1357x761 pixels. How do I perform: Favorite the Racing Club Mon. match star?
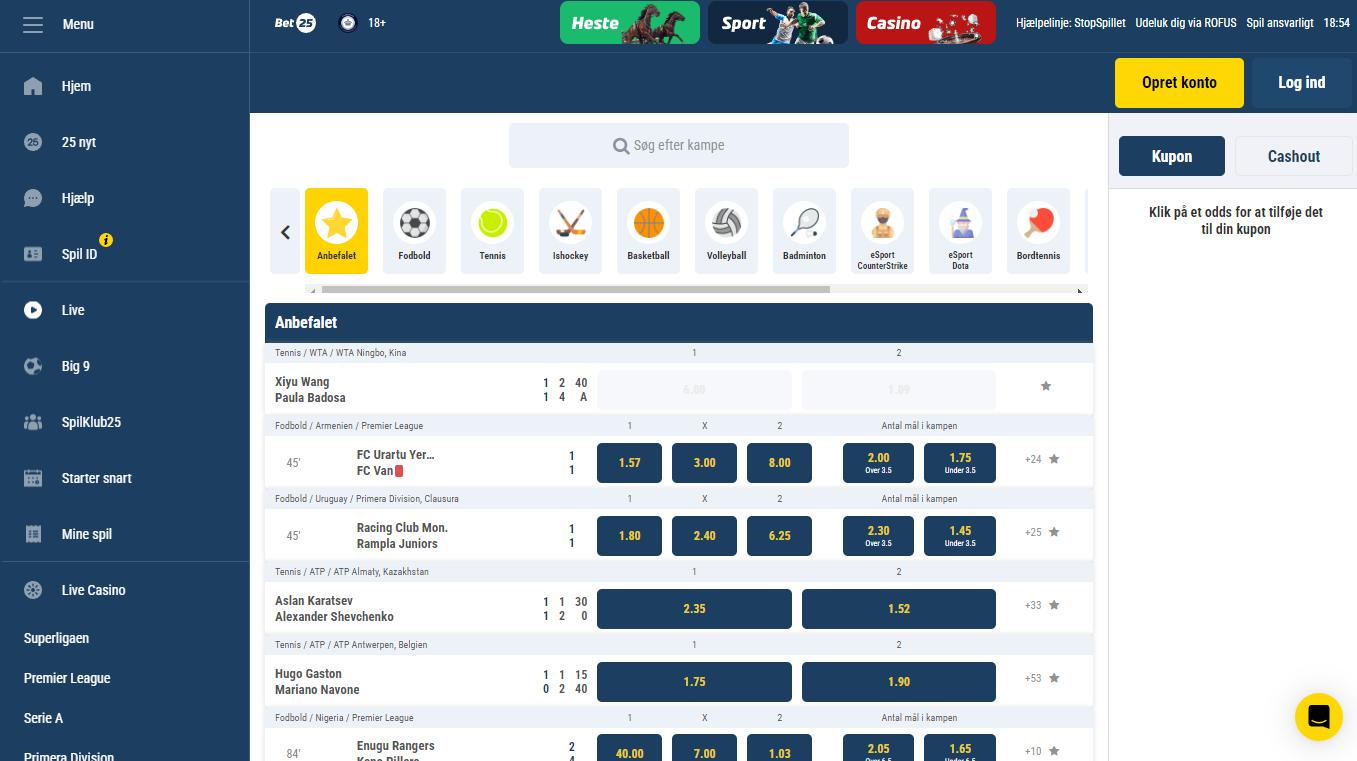coord(1054,532)
